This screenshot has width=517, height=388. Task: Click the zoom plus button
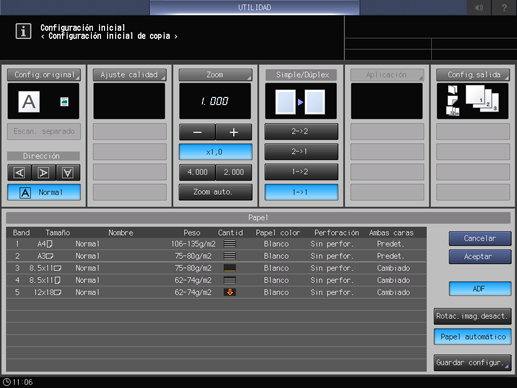tap(234, 132)
